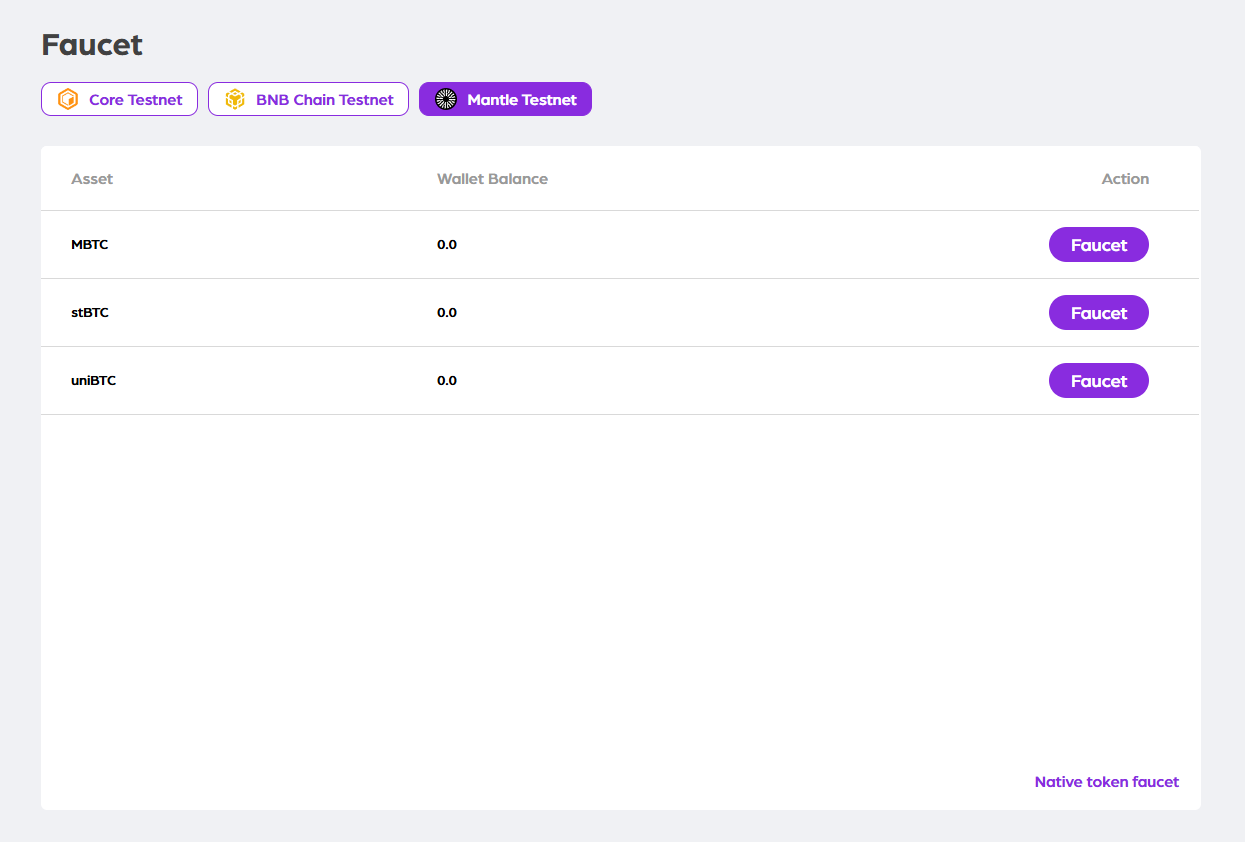
Task: Click the Wallet Balance column header
Action: 492,179
